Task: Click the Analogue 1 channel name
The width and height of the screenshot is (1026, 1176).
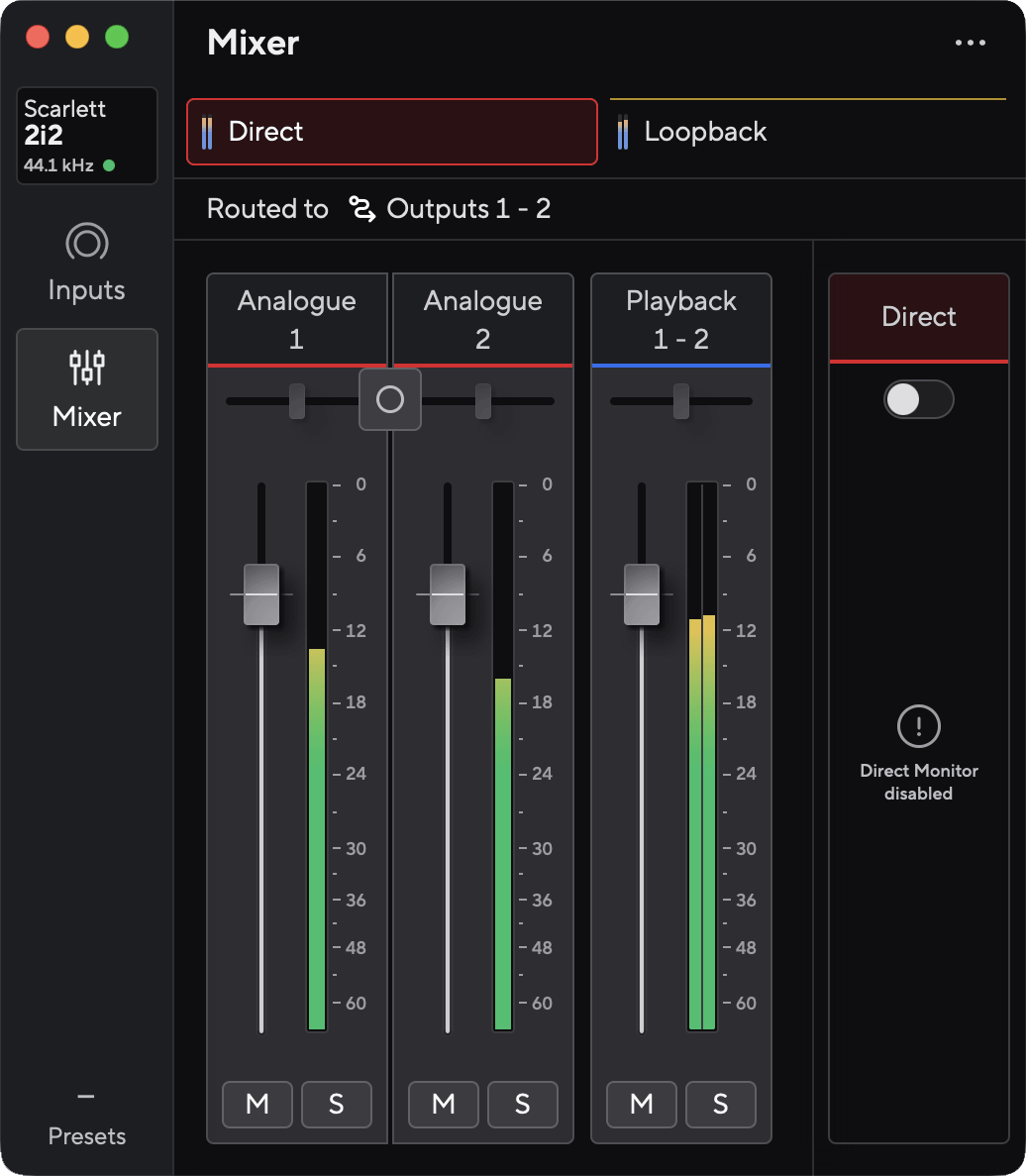Action: pos(297,319)
